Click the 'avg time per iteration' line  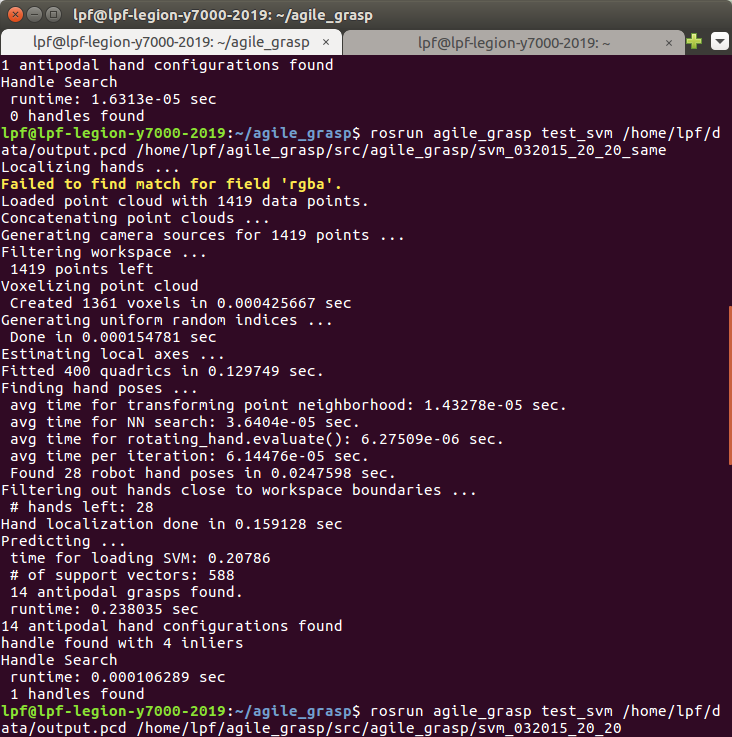[x=189, y=456]
